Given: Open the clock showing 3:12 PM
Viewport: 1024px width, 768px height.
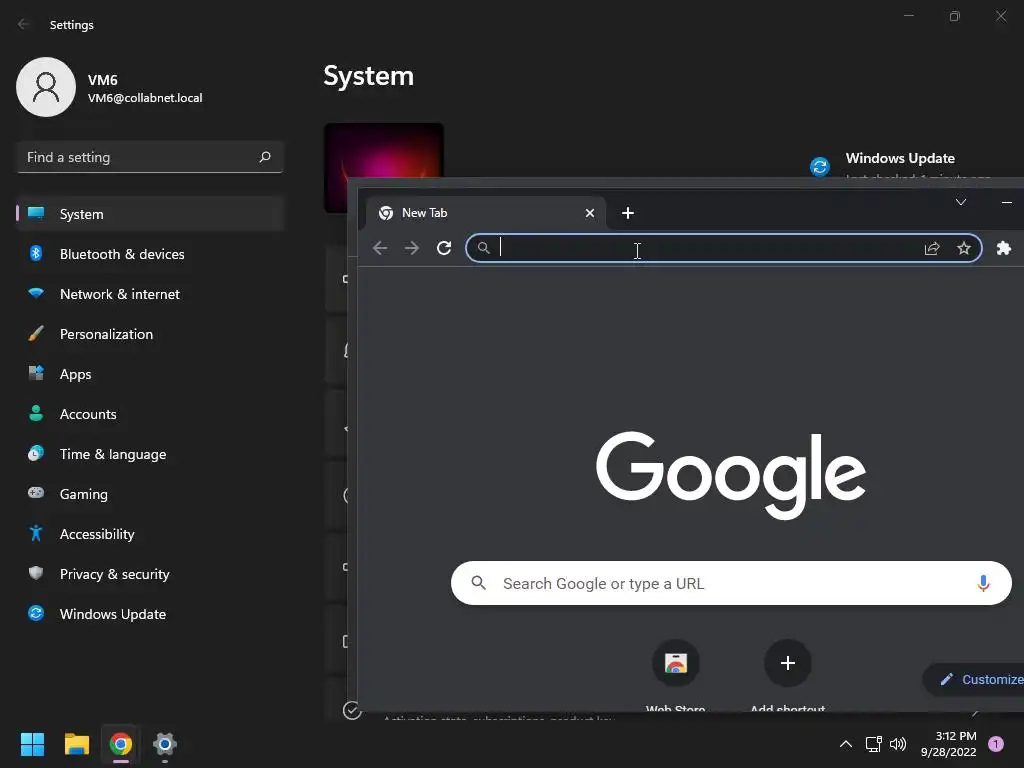Looking at the screenshot, I should 948,744.
